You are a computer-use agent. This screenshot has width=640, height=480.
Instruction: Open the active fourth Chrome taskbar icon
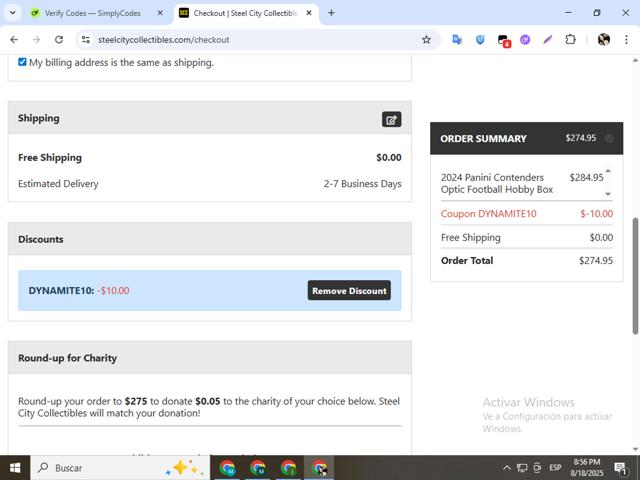pos(319,468)
